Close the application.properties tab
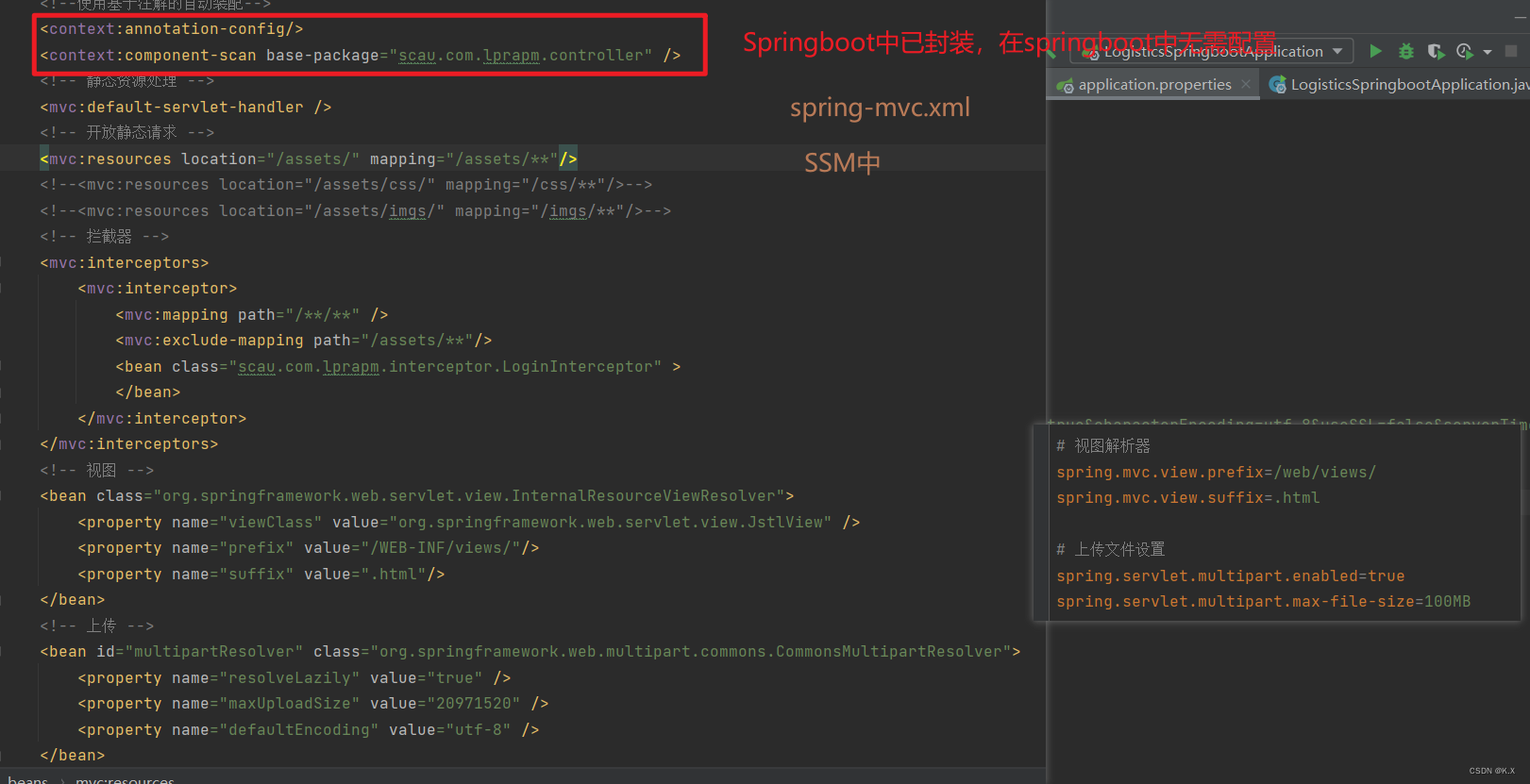Image resolution: width=1530 pixels, height=784 pixels. [1246, 85]
